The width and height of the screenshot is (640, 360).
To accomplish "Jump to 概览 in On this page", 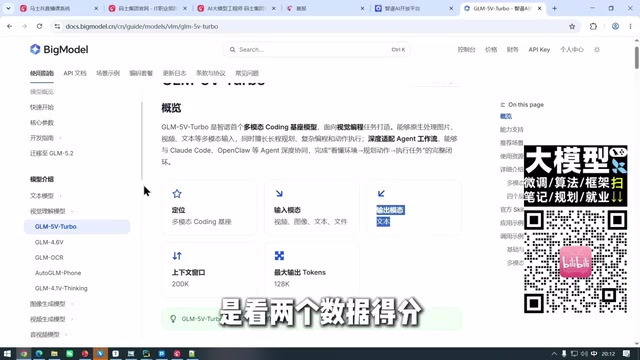I will [506, 116].
